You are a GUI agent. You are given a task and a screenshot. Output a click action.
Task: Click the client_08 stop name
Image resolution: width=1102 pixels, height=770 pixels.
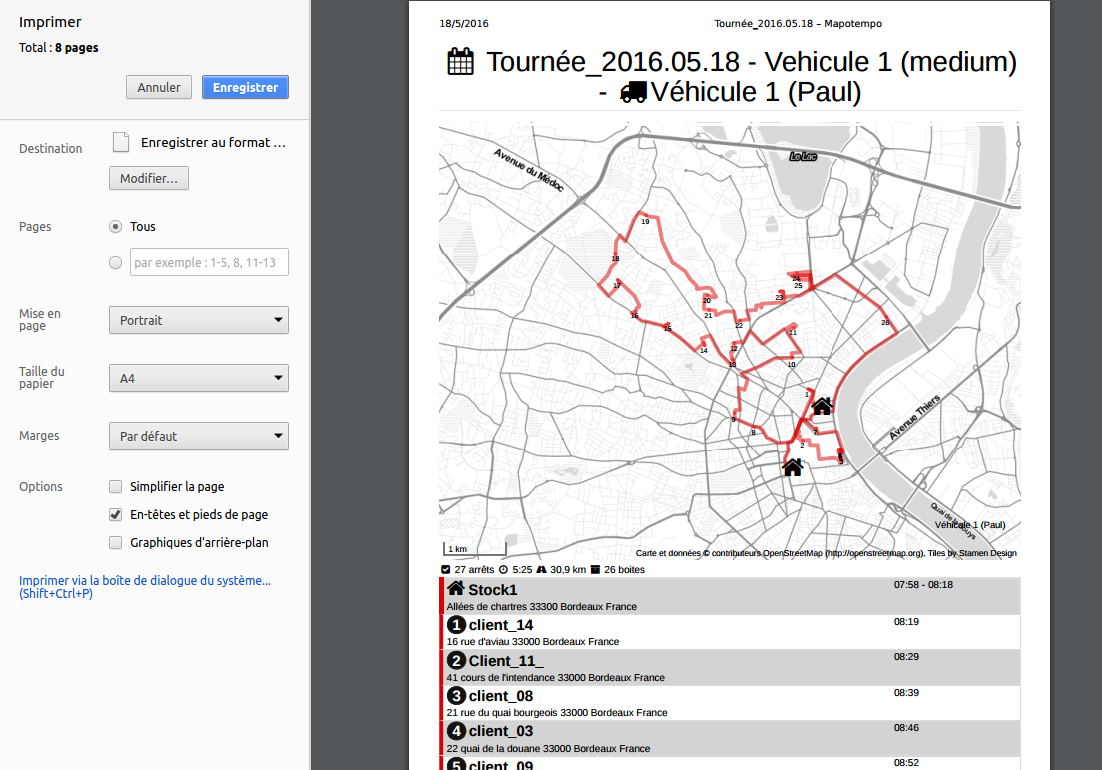501,696
